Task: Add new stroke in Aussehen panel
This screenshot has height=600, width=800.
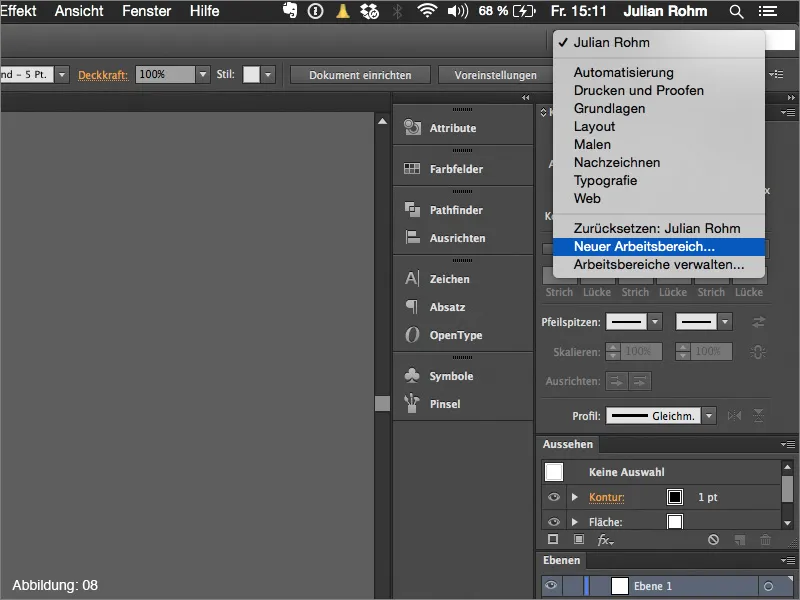Action: pos(553,539)
